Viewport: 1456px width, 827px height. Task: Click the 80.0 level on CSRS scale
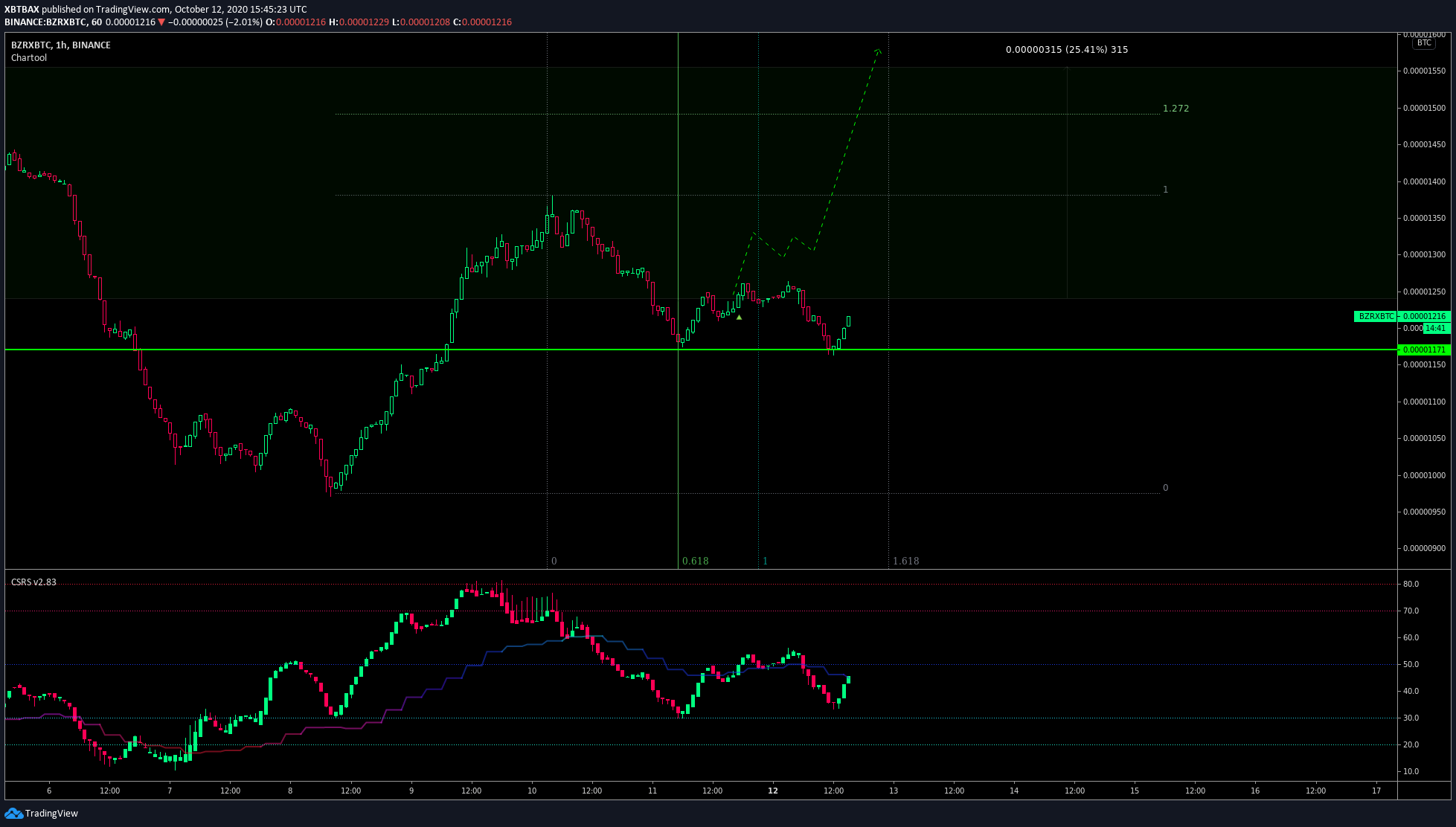pos(1411,585)
